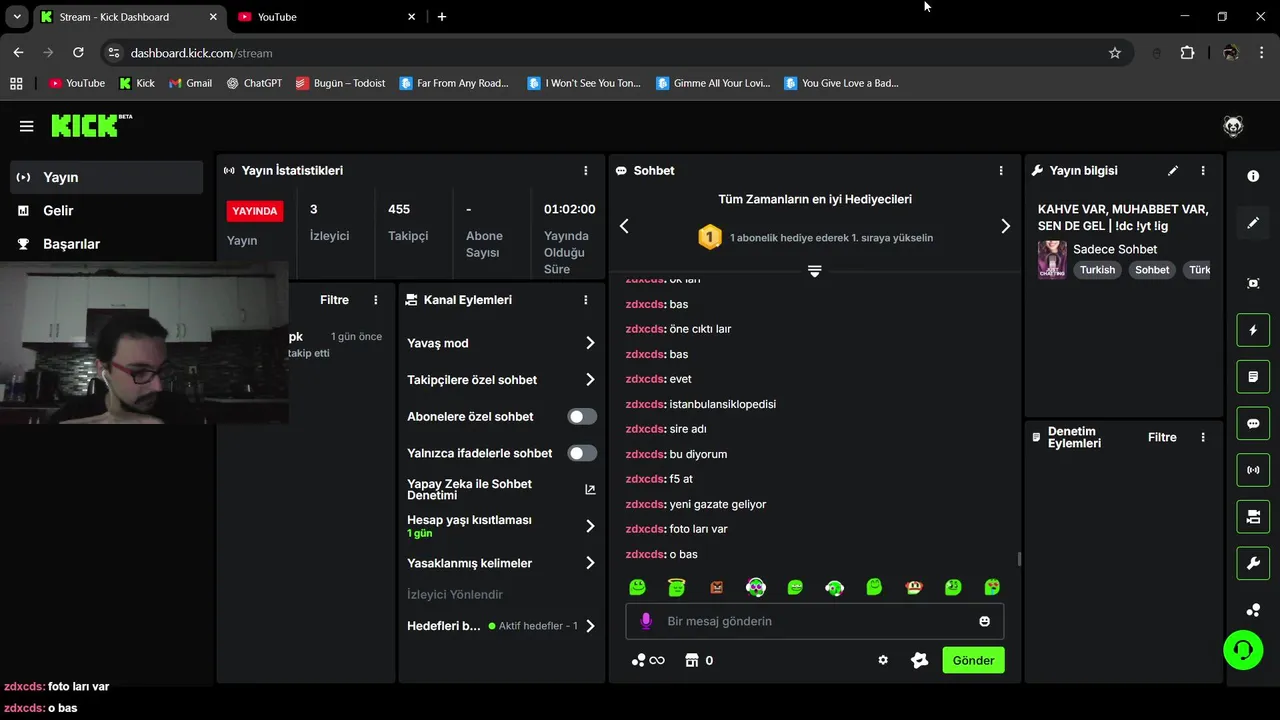Expand Takipçilere özel sohbet setting
Image resolution: width=1280 pixels, height=720 pixels.
tap(501, 380)
